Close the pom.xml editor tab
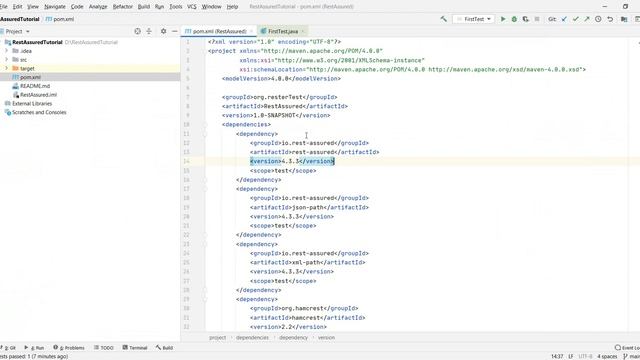640x360 pixels. pyautogui.click(x=251, y=31)
